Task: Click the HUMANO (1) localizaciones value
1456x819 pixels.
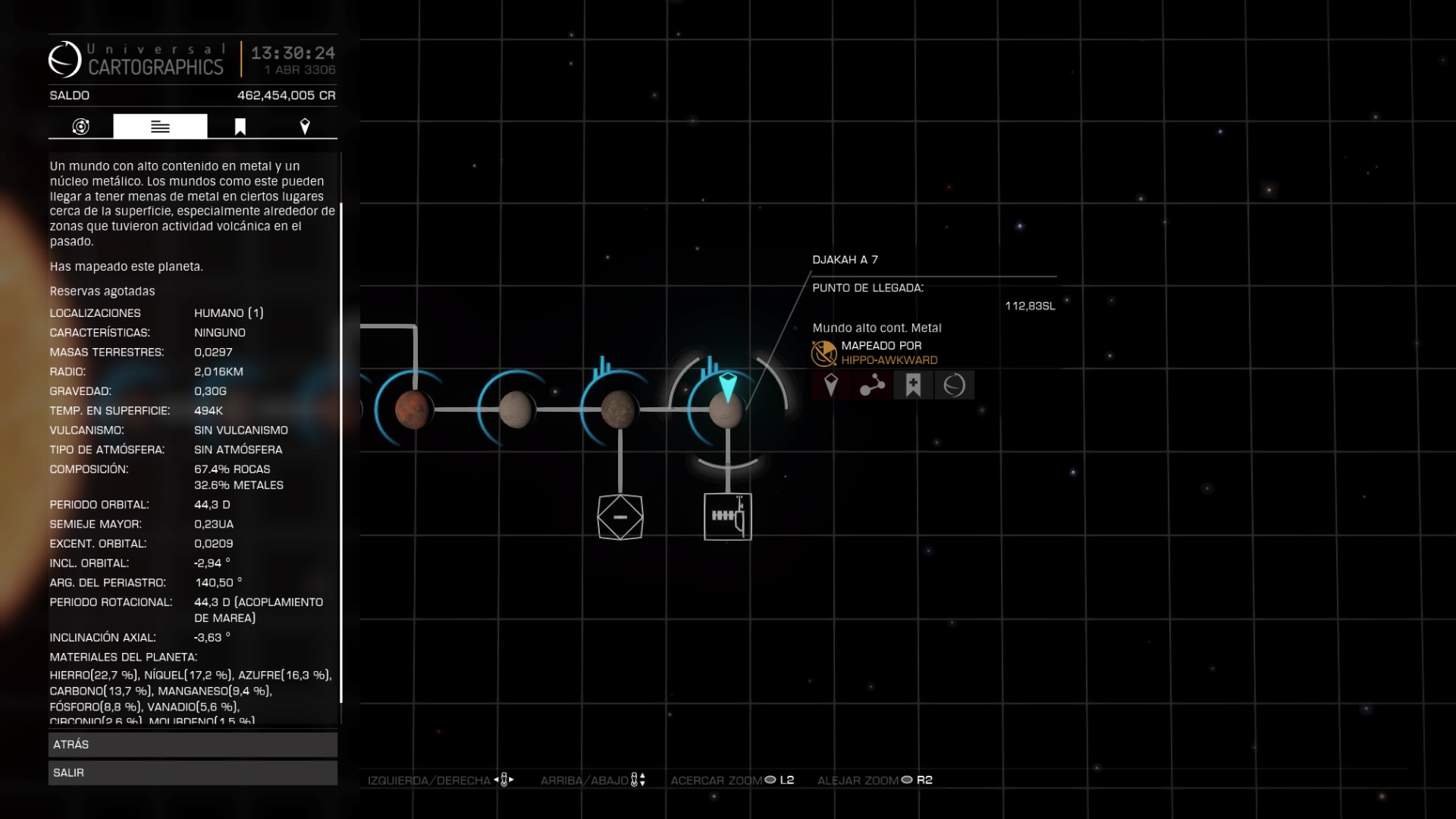Action: pos(229,313)
